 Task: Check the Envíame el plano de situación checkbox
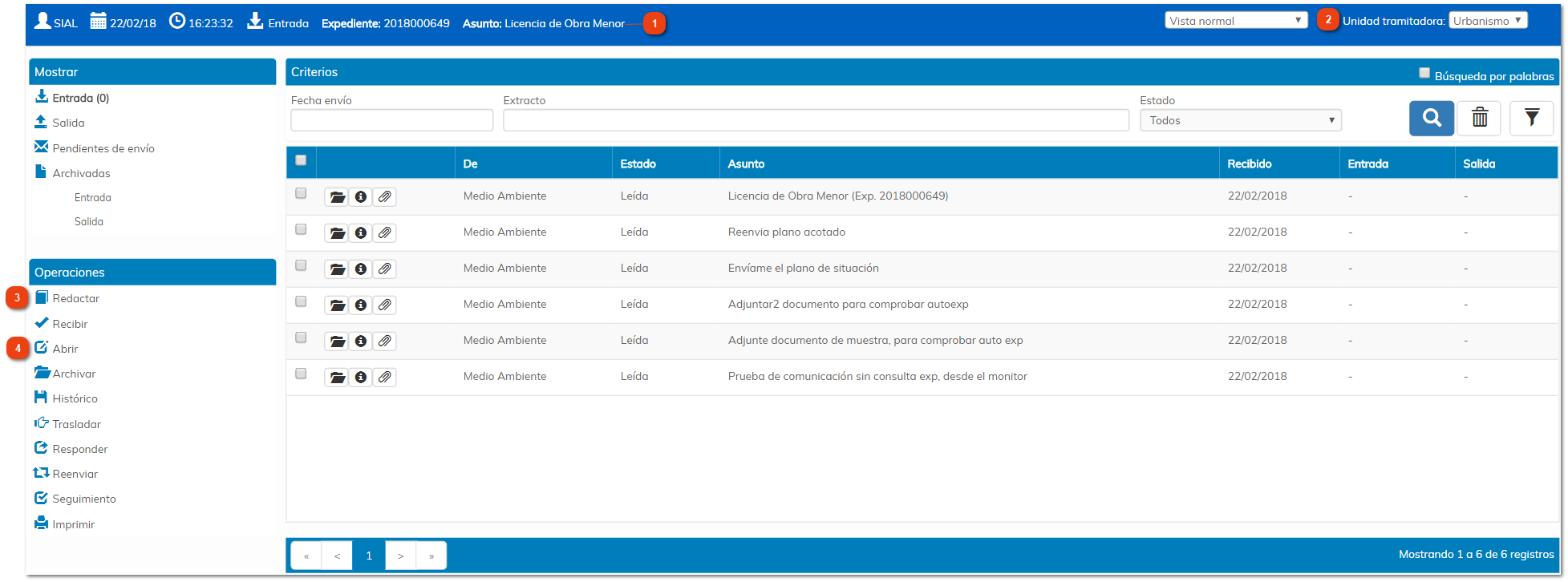click(x=301, y=265)
